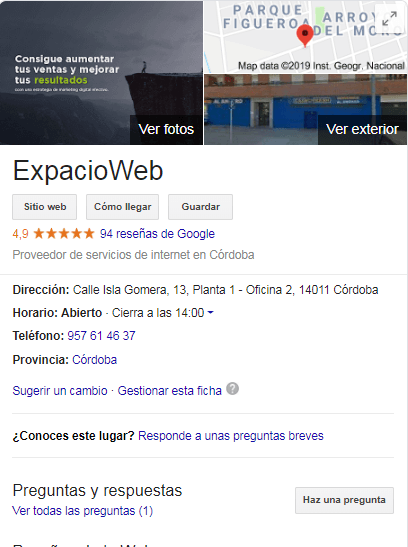Click the Haz una pregunta button
Viewport: 408px width, 547px height.
pos(345,500)
